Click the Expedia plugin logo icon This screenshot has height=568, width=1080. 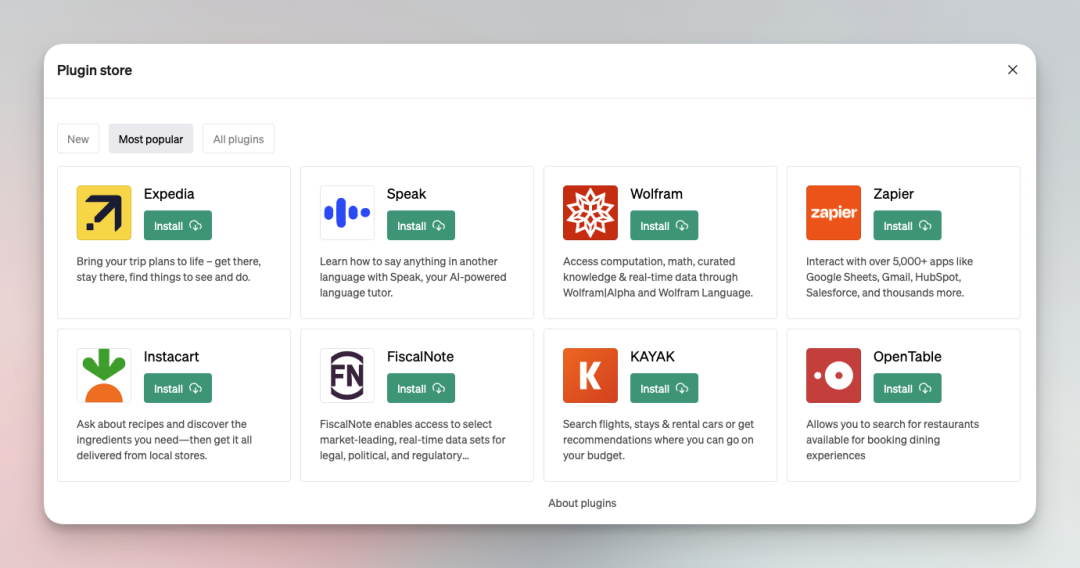click(104, 213)
